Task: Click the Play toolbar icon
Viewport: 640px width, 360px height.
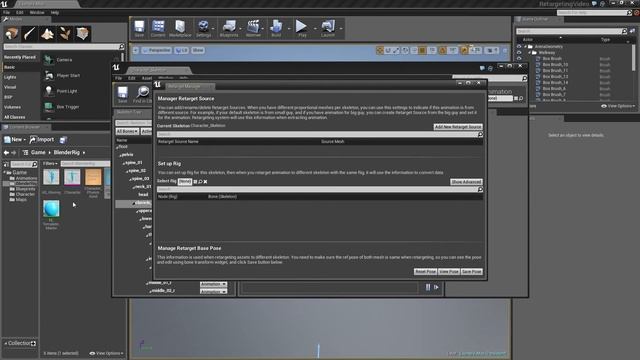Action: point(302,28)
